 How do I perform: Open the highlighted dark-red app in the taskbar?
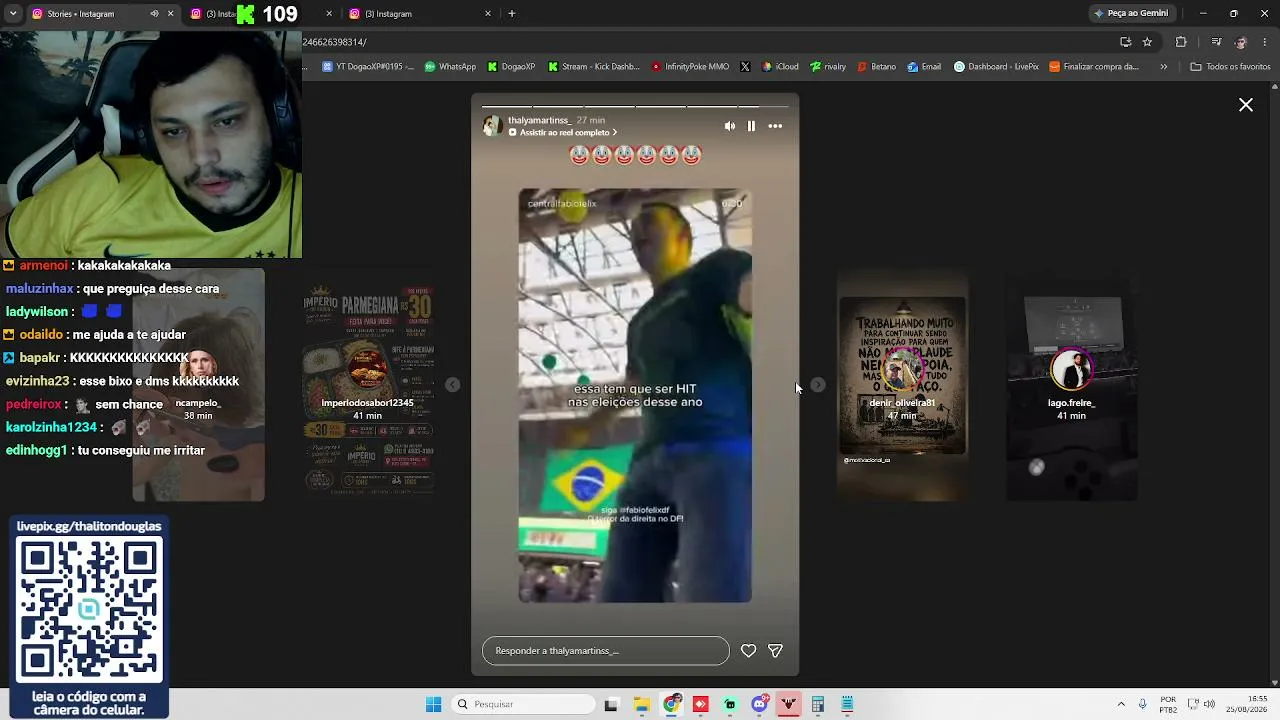pyautogui.click(x=788, y=705)
